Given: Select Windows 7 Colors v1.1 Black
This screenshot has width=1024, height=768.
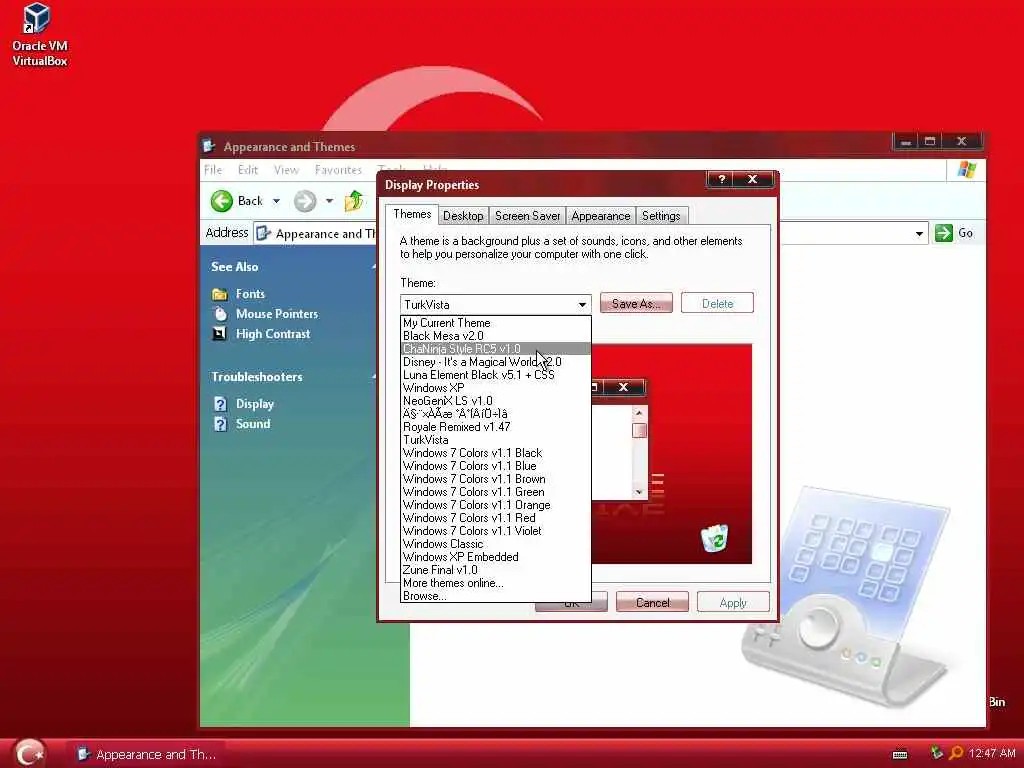Looking at the screenshot, I should coord(496,453).
